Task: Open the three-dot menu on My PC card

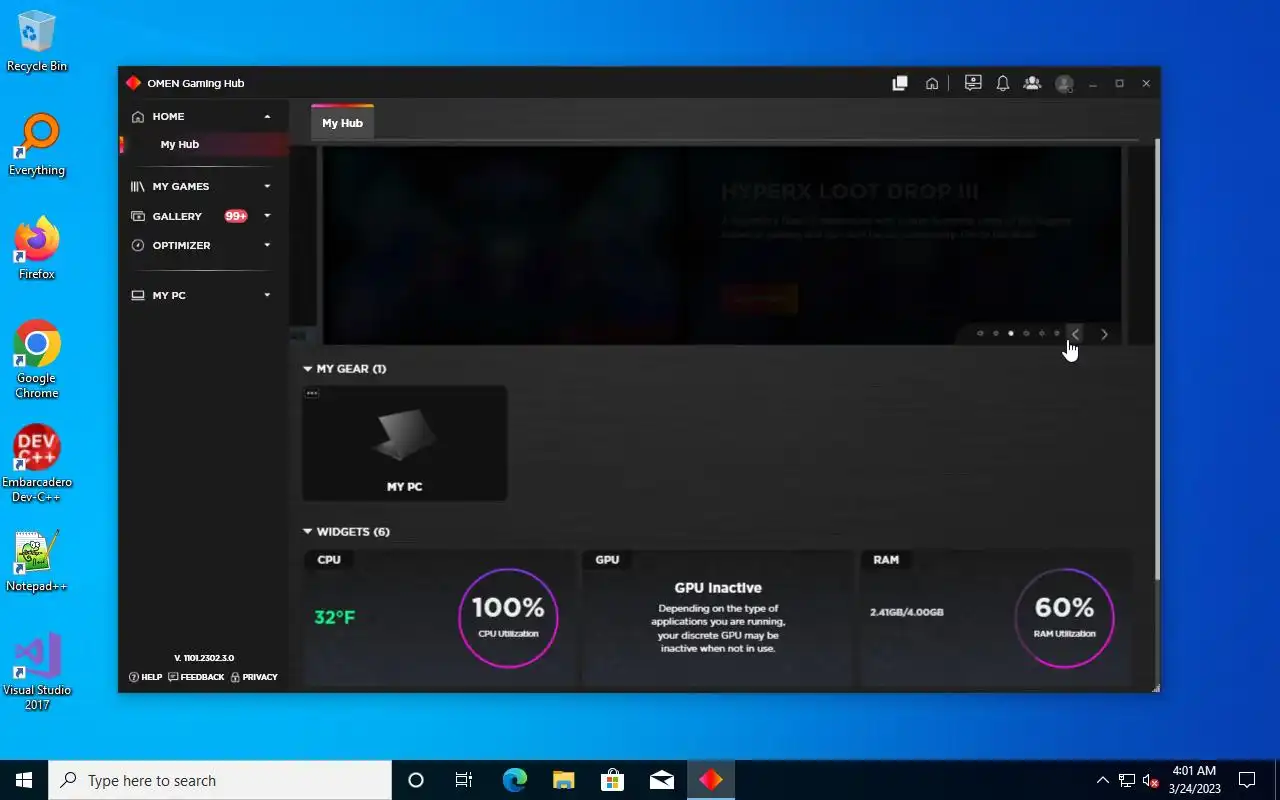Action: [312, 393]
